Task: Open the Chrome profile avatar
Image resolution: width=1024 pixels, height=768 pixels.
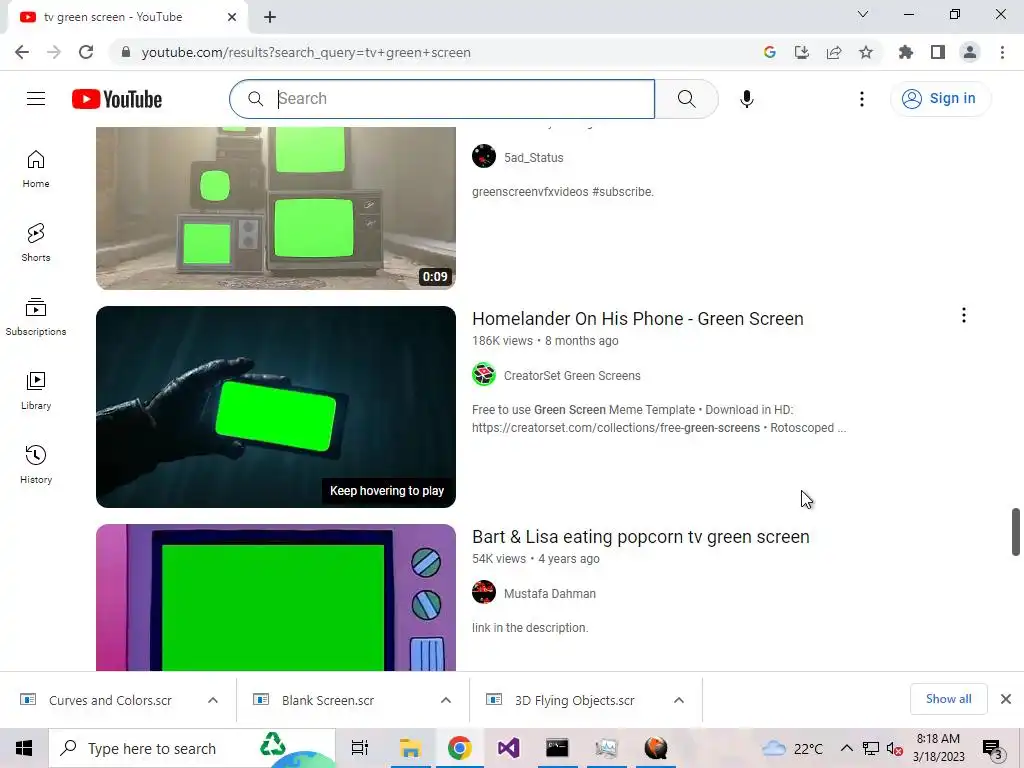Action: click(970, 52)
